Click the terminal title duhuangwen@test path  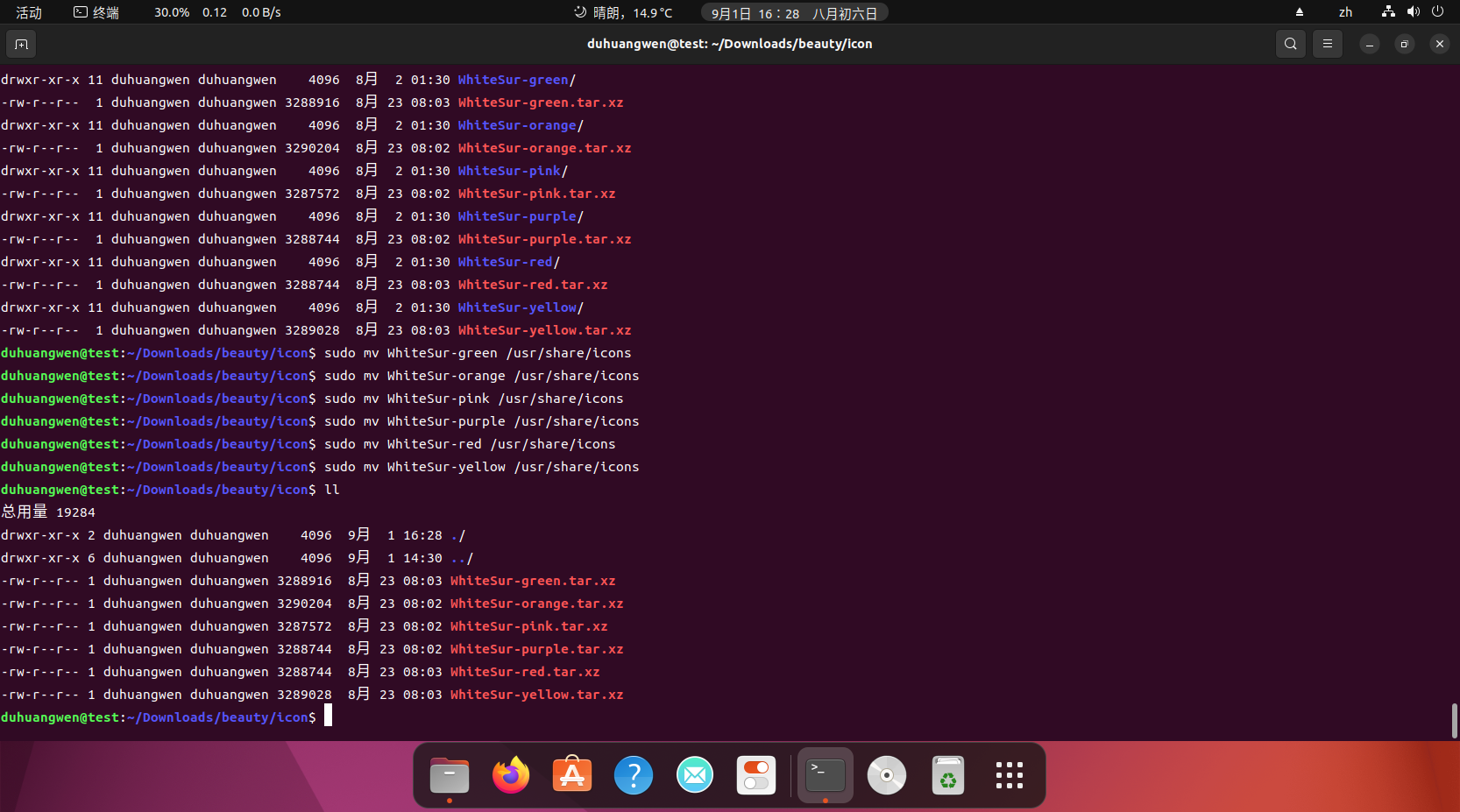pyautogui.click(x=730, y=44)
